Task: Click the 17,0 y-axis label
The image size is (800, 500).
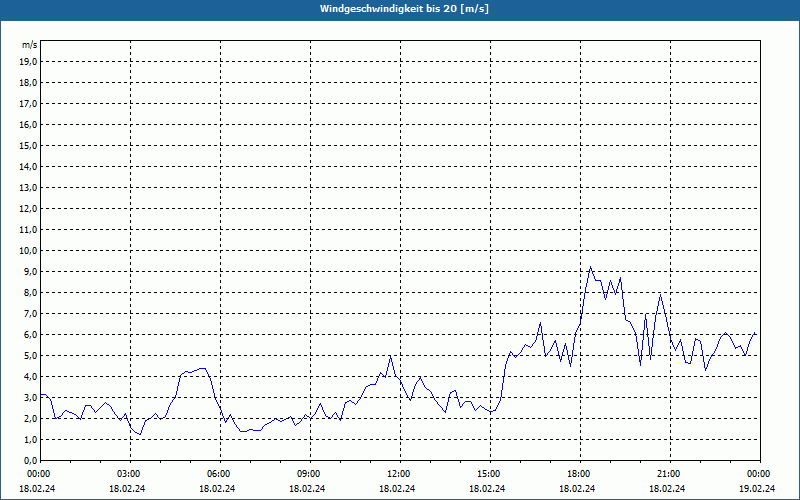Action: [28, 104]
